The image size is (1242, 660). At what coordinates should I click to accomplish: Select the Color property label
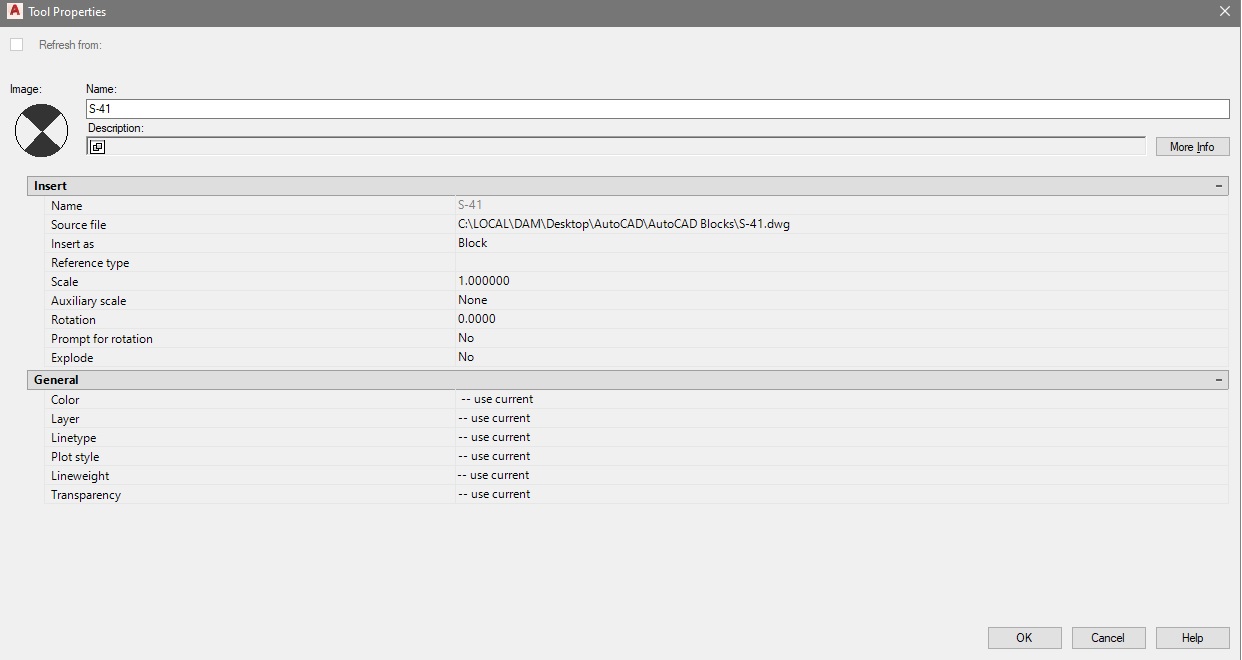[65, 400]
